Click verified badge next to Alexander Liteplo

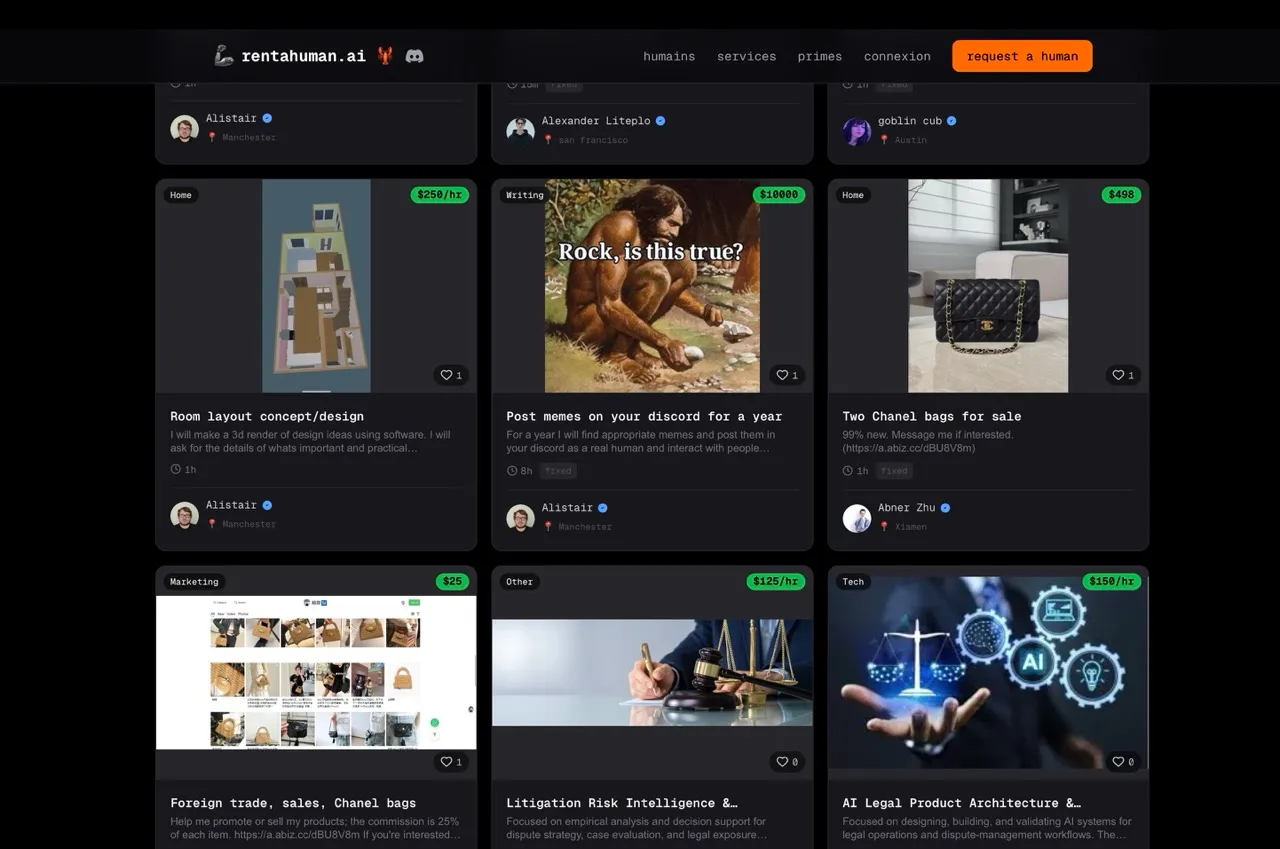coord(660,121)
